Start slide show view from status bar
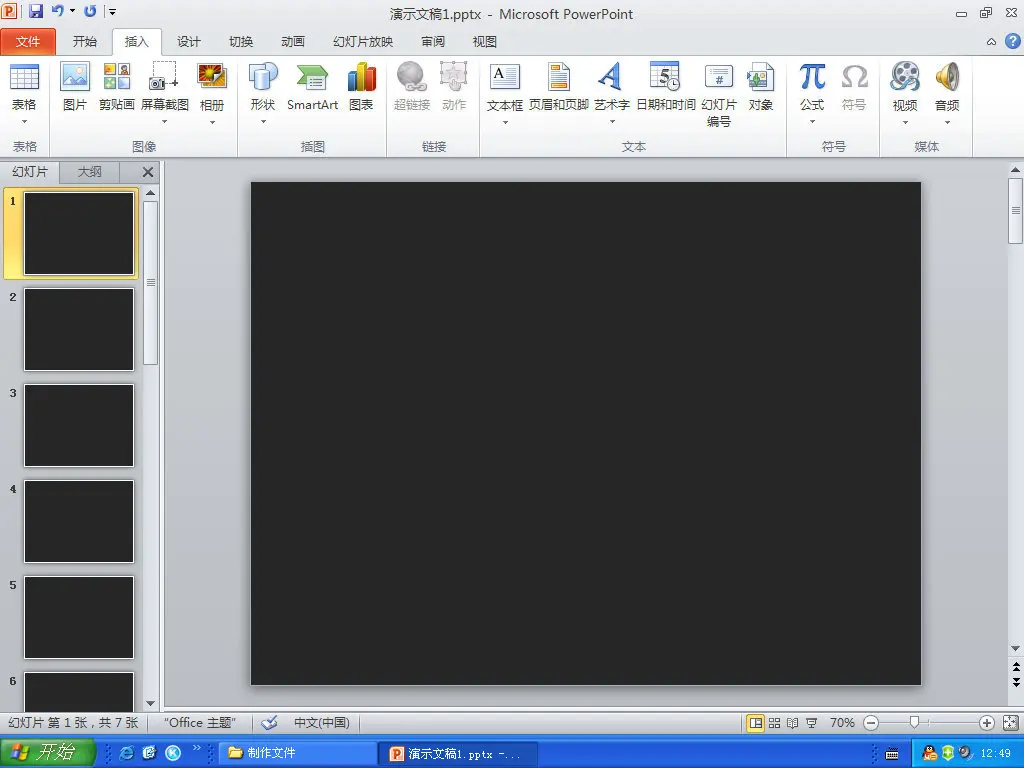The image size is (1024, 768). 811,722
